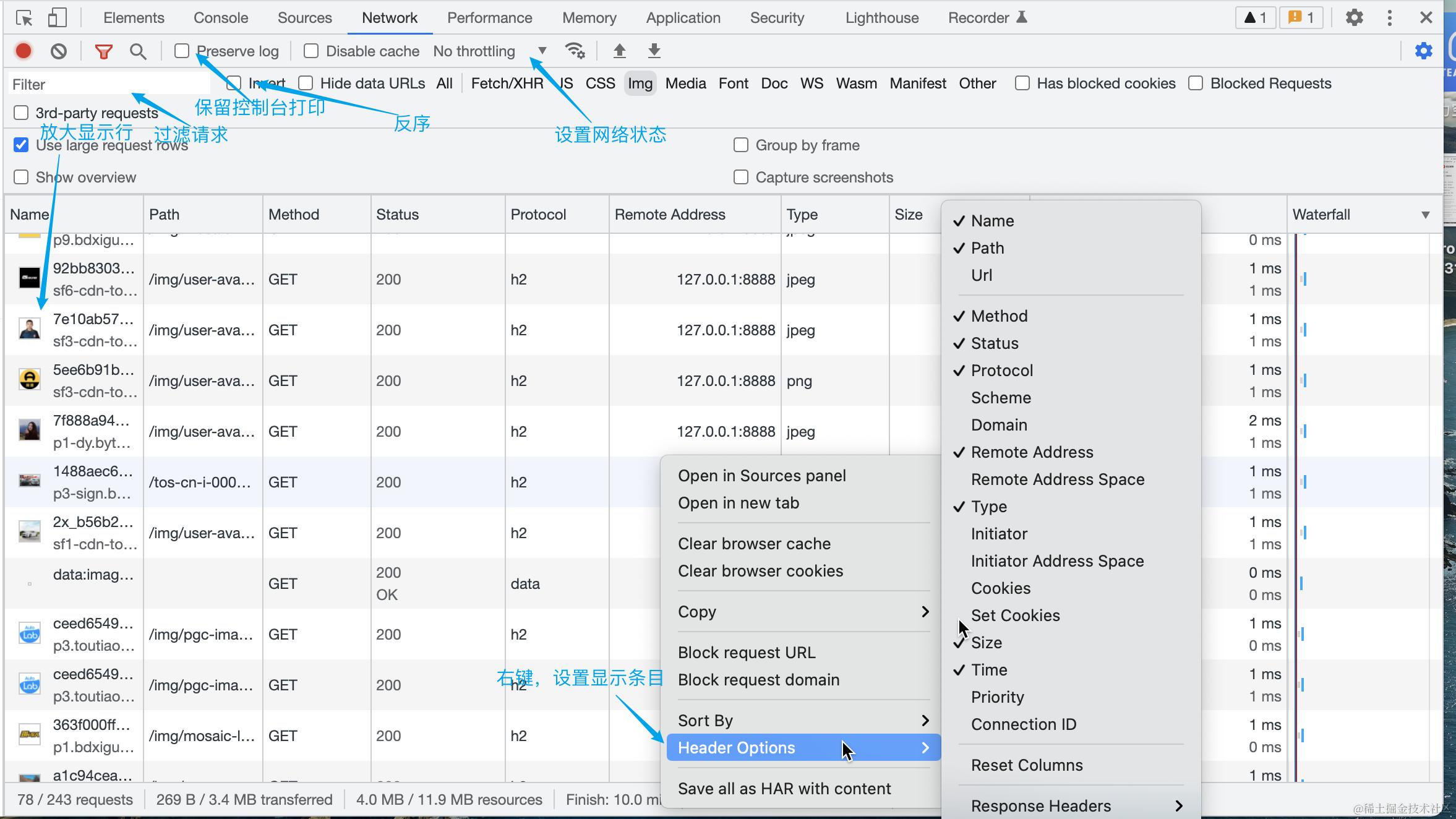Open the network conditions wifi icon
Screen dimensions: 1456x819
pyautogui.click(x=575, y=51)
